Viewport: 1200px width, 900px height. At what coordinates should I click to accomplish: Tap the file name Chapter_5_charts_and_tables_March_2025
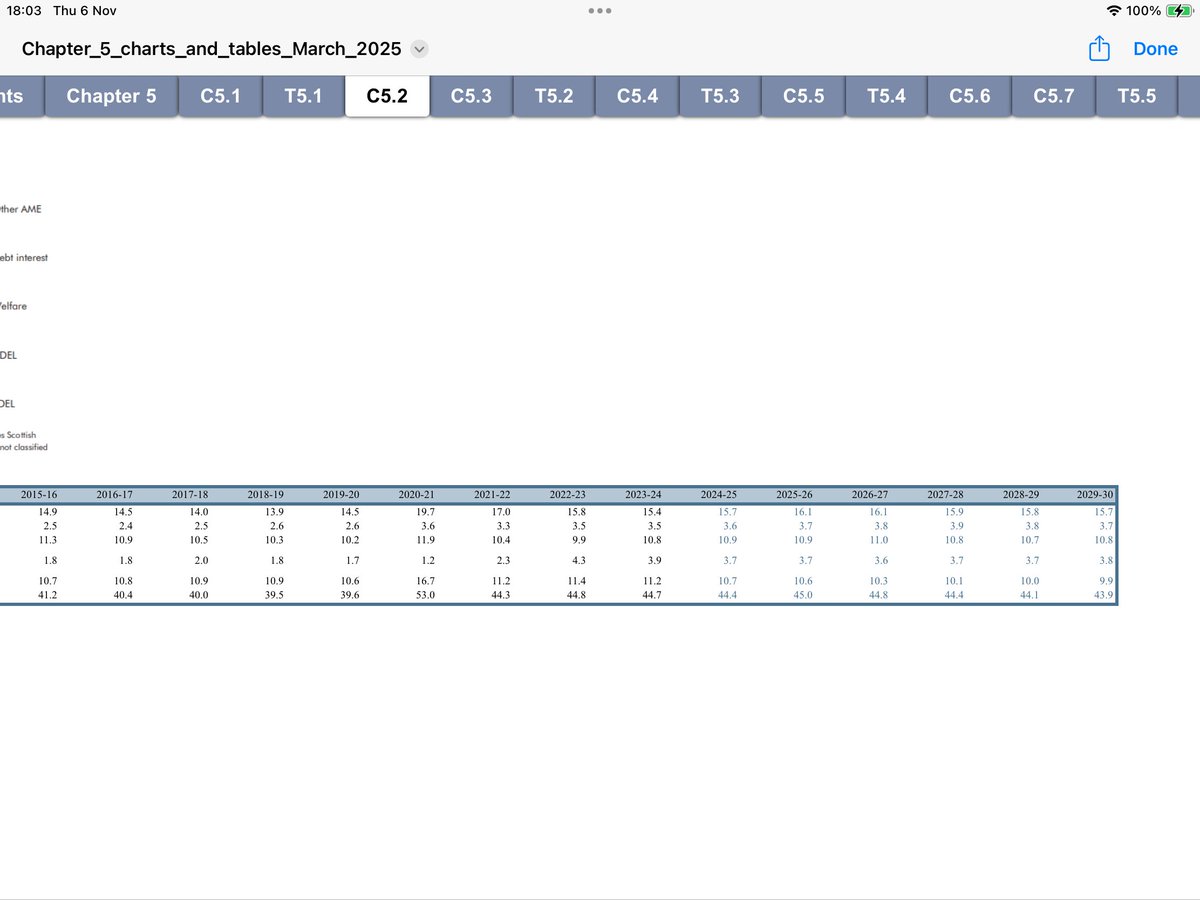pos(212,49)
